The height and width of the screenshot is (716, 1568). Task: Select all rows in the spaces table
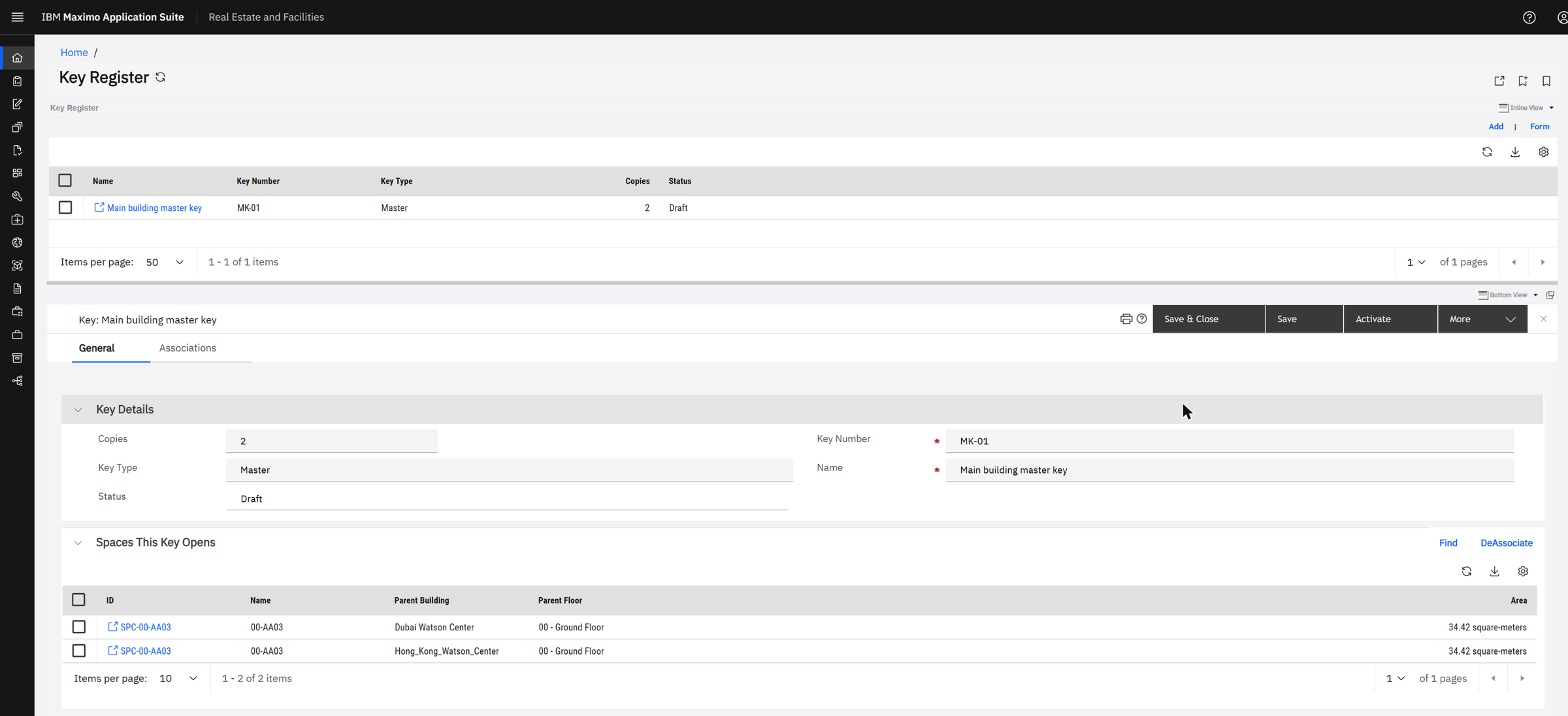[x=78, y=600]
